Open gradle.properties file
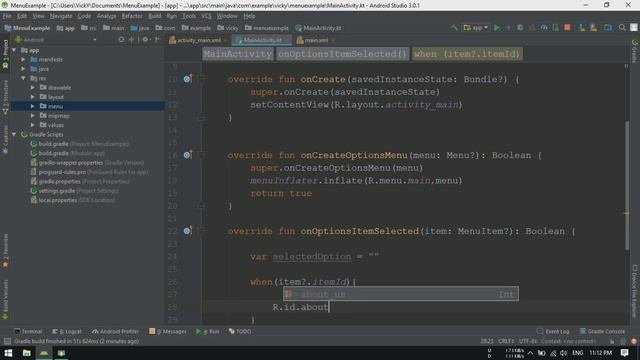The image size is (640, 360). (80, 181)
